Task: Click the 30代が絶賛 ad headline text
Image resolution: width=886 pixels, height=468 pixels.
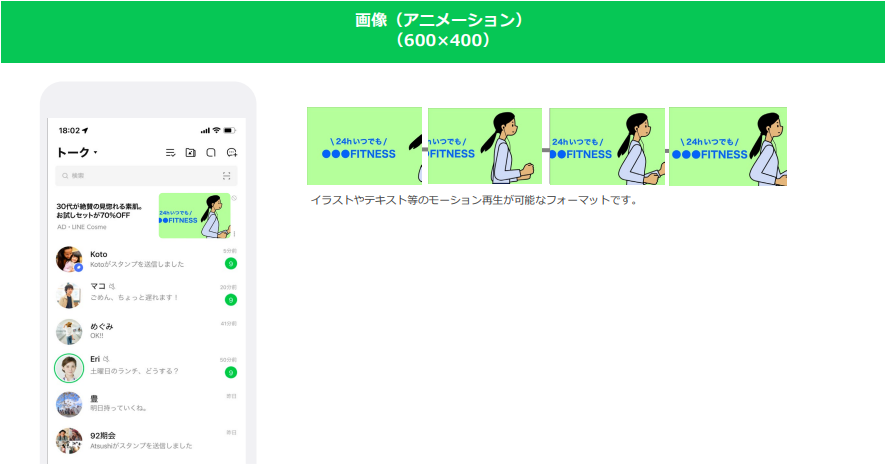Action: coord(100,212)
